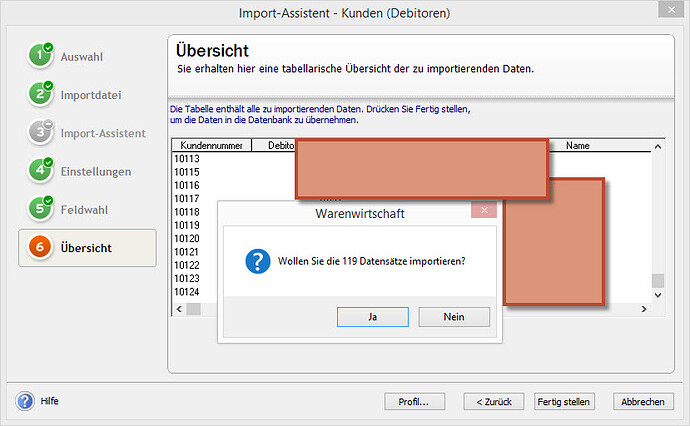690x426 pixels.
Task: Click the question mark icon in Warenwirtschaft dialog
Action: tap(258, 261)
